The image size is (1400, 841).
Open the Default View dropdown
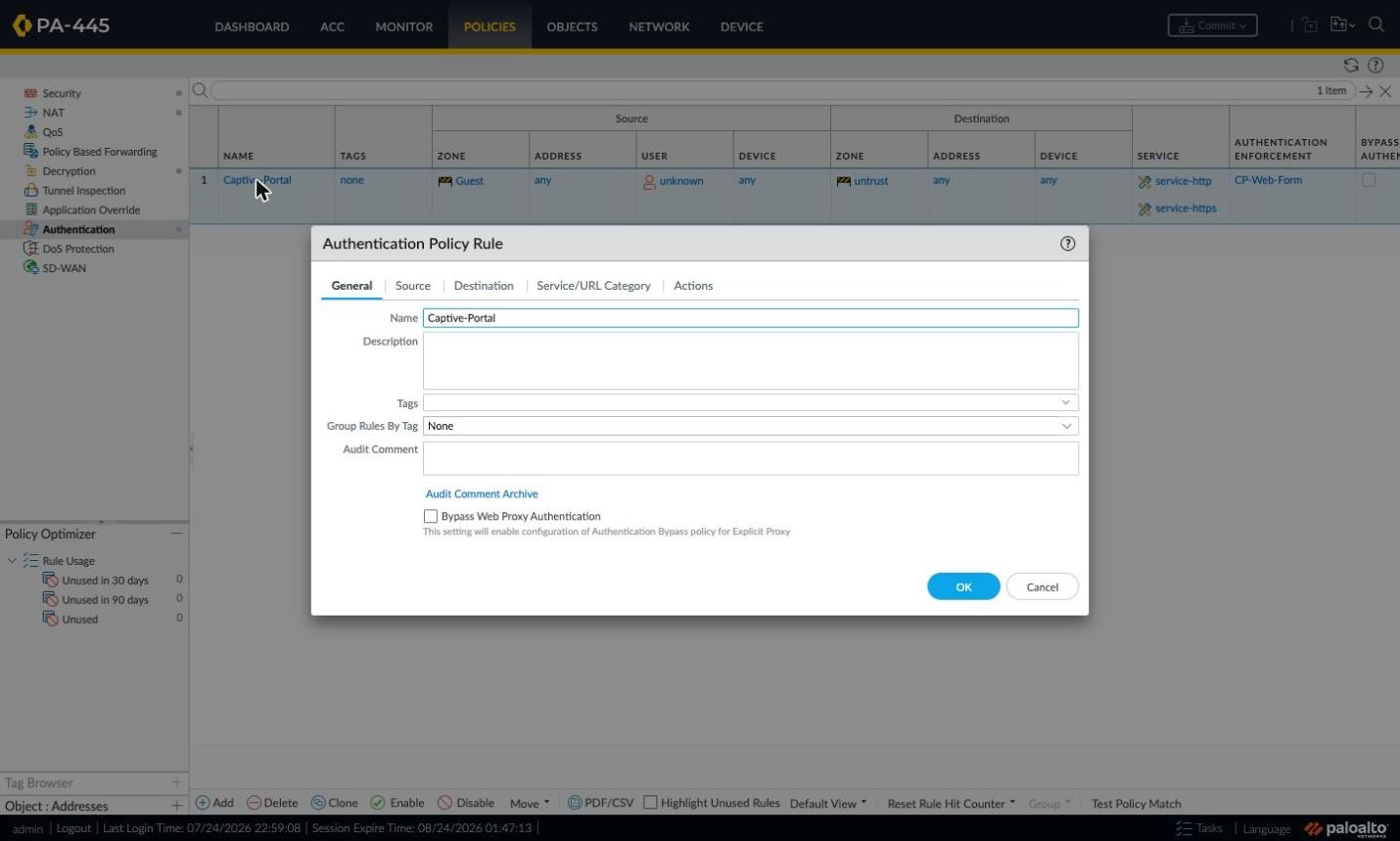click(828, 803)
